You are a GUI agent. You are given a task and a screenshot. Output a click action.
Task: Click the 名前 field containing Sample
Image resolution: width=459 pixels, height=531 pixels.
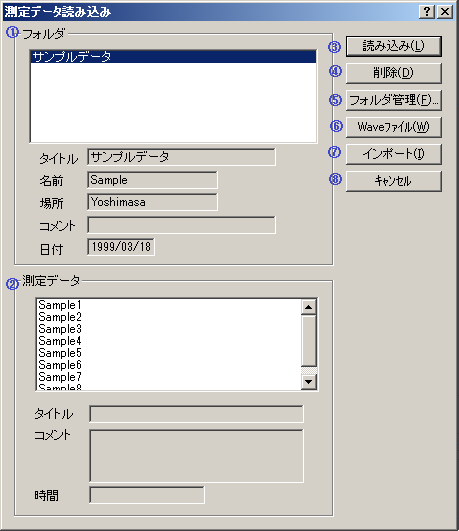pos(152,180)
